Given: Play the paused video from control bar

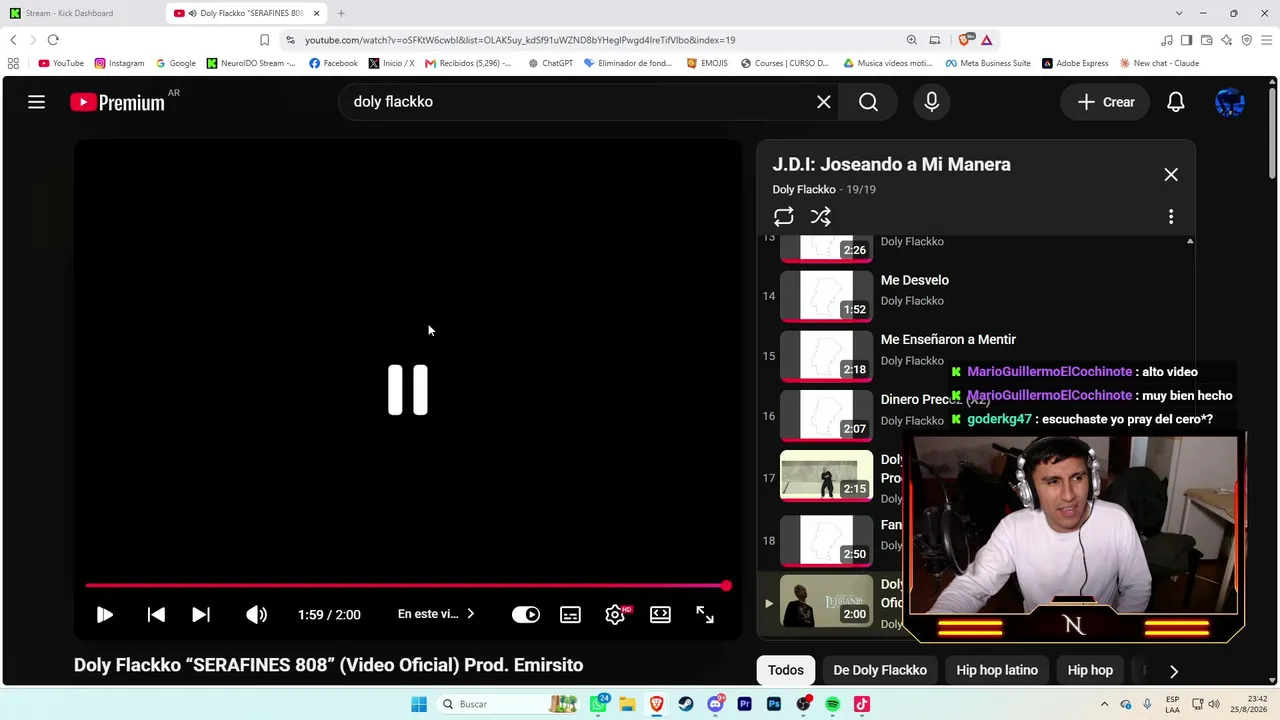Looking at the screenshot, I should [105, 615].
